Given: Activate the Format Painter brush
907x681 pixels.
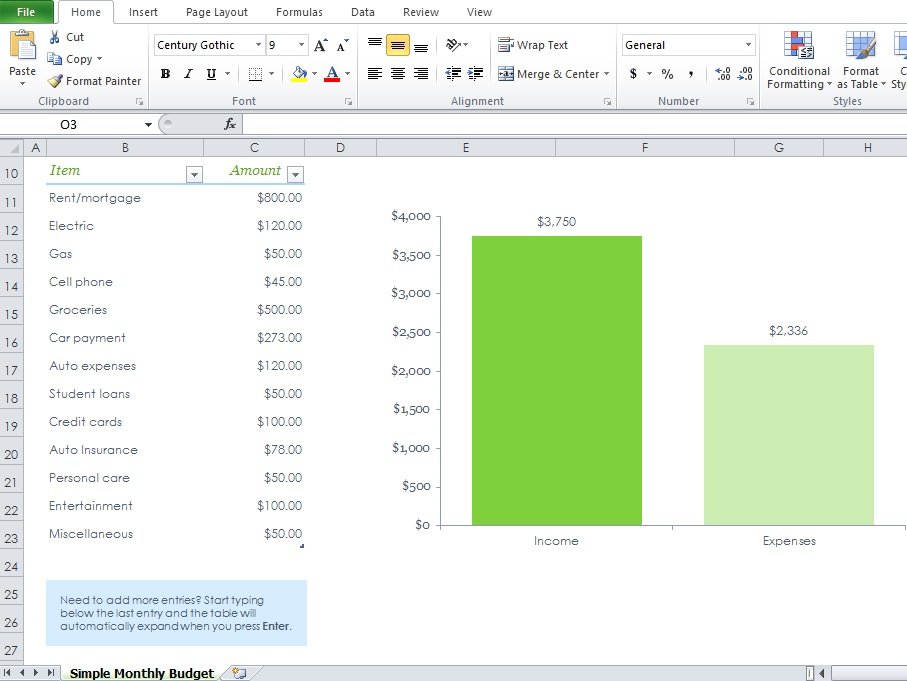Looking at the screenshot, I should tap(55, 81).
